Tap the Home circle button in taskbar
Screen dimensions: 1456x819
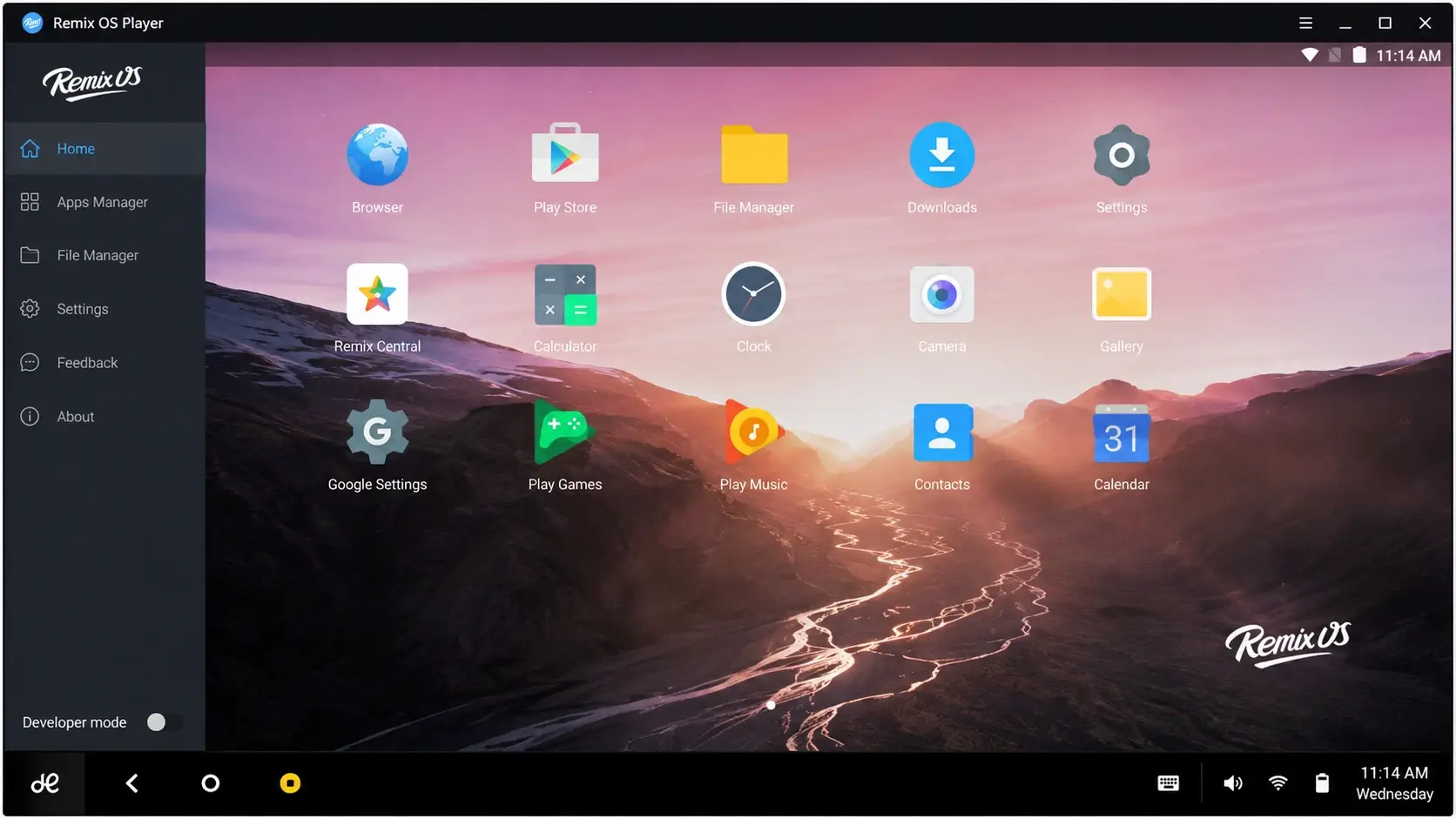(210, 783)
